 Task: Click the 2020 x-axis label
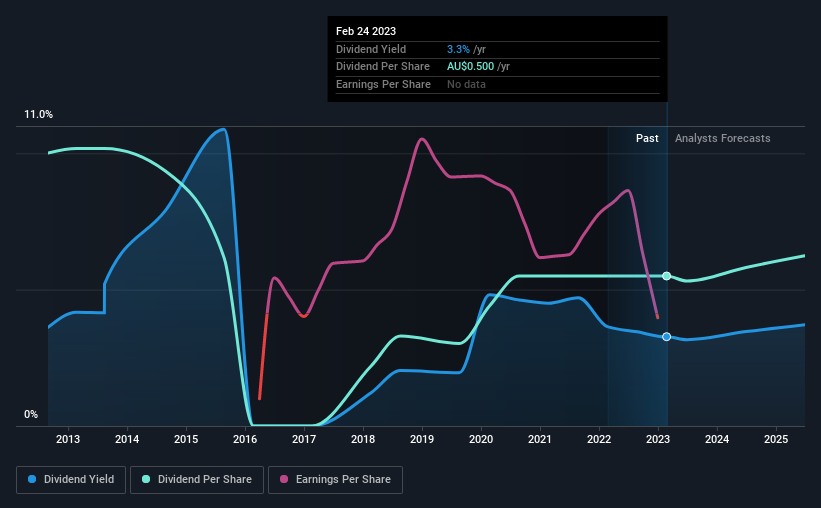pos(481,439)
